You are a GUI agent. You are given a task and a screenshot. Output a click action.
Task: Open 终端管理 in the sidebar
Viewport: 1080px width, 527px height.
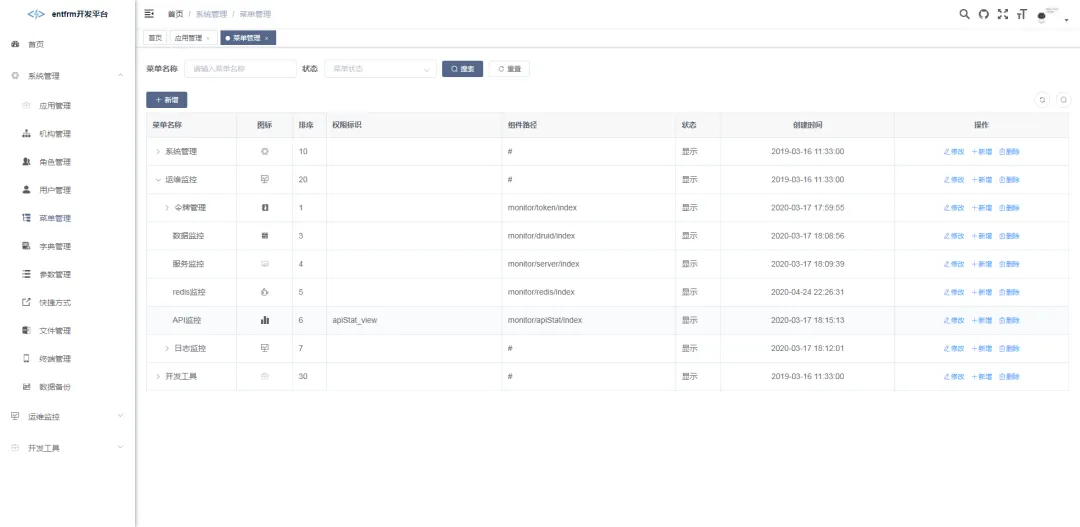point(67,359)
